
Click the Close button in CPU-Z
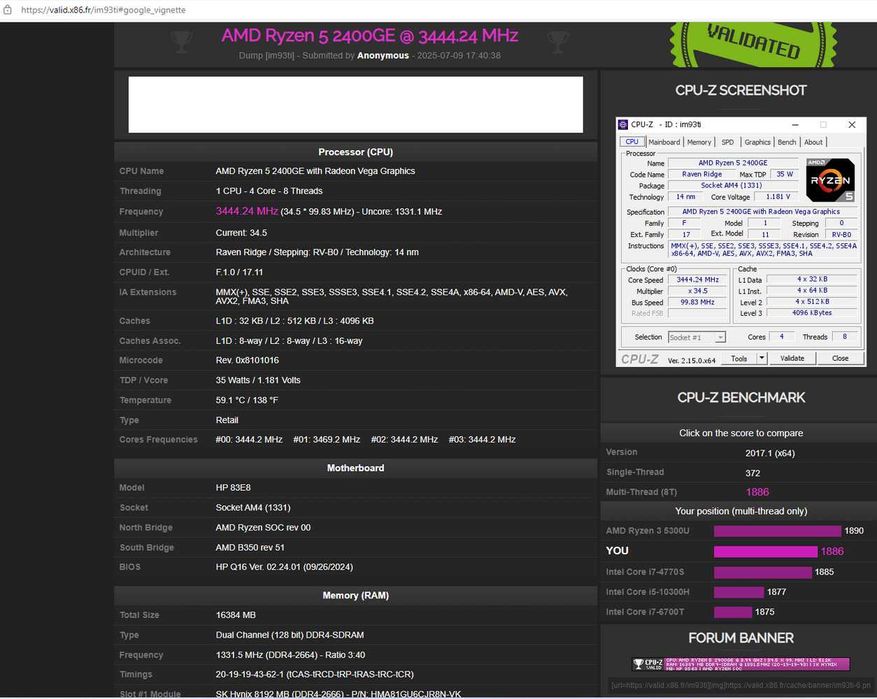tap(840, 358)
